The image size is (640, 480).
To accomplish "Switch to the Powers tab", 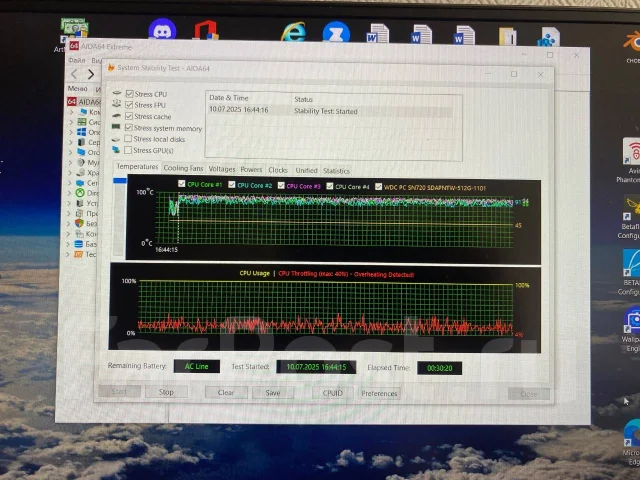I will (251, 169).
